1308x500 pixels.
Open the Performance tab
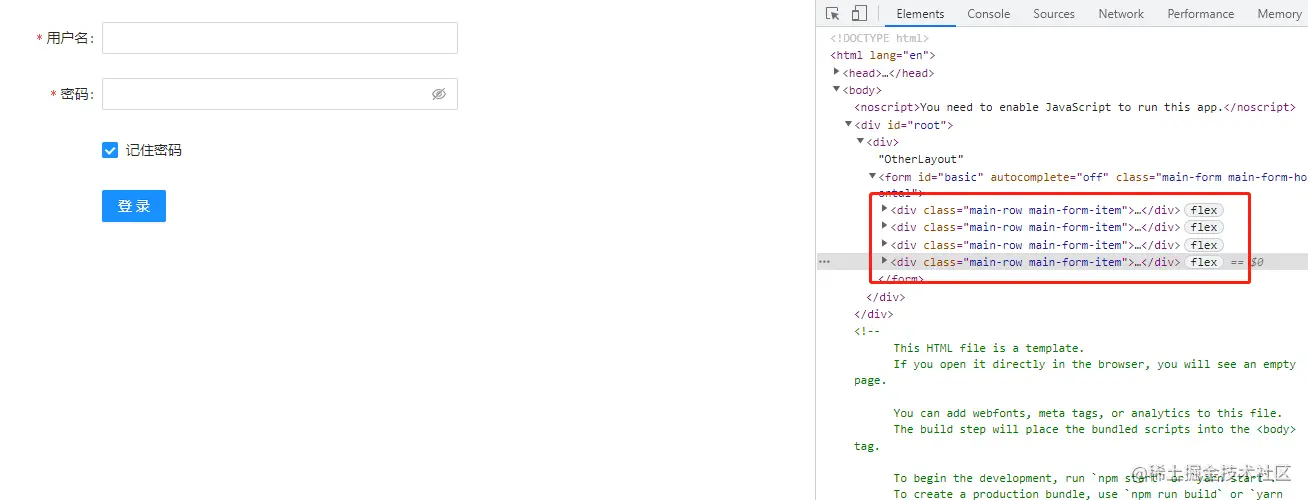(1200, 14)
